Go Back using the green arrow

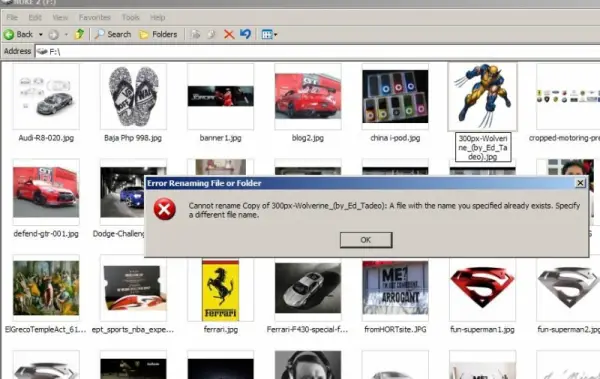click(18, 34)
